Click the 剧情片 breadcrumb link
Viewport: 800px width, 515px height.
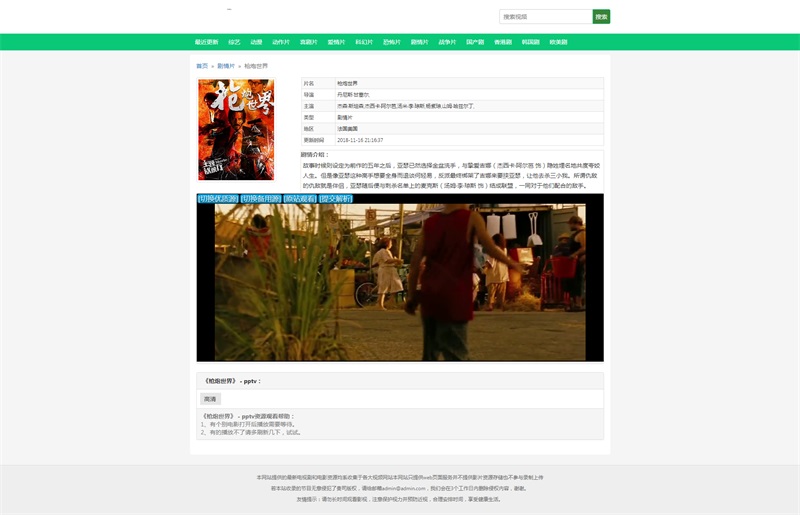pos(226,66)
